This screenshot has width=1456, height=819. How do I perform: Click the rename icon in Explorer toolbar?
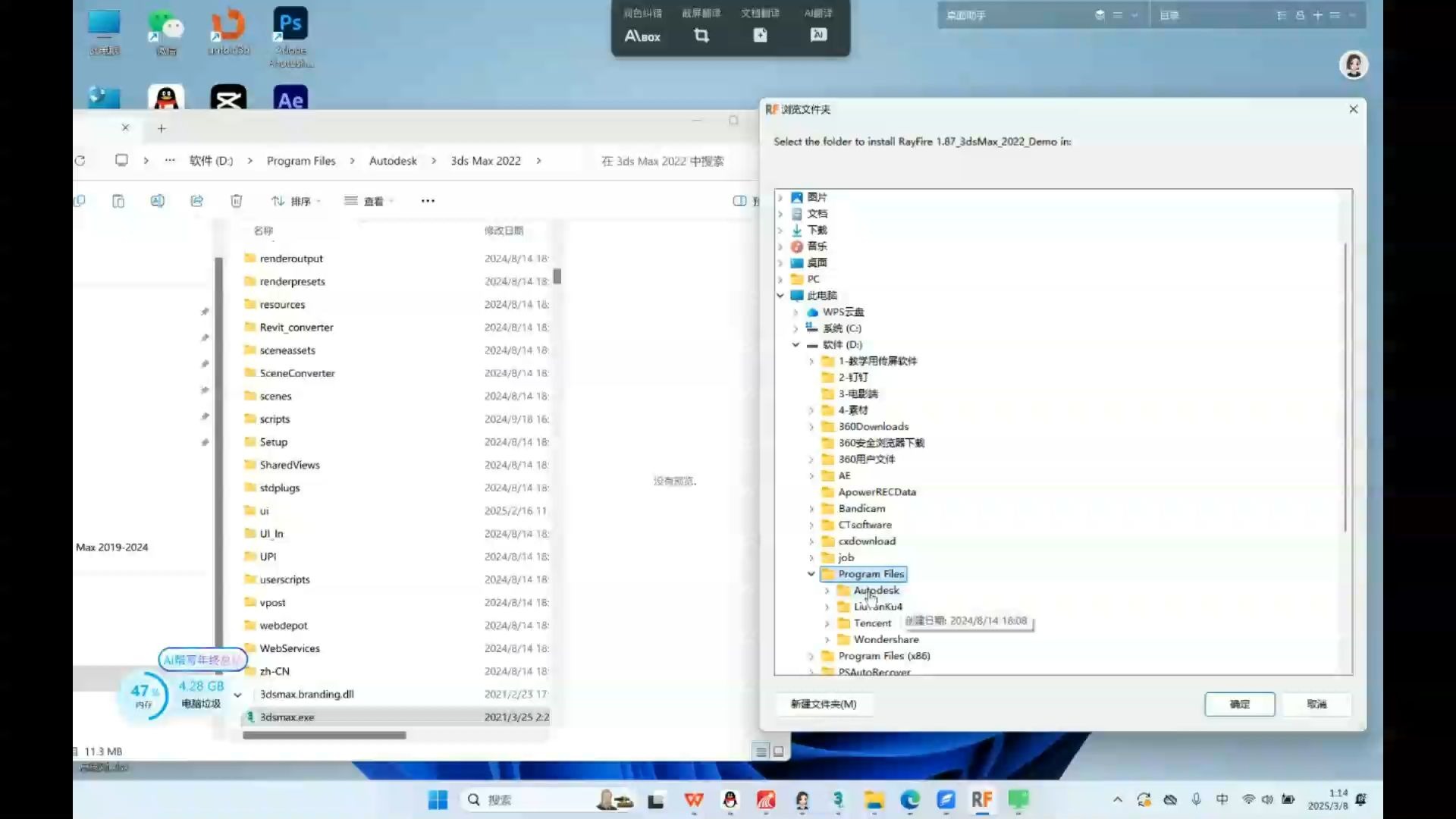pyautogui.click(x=157, y=201)
